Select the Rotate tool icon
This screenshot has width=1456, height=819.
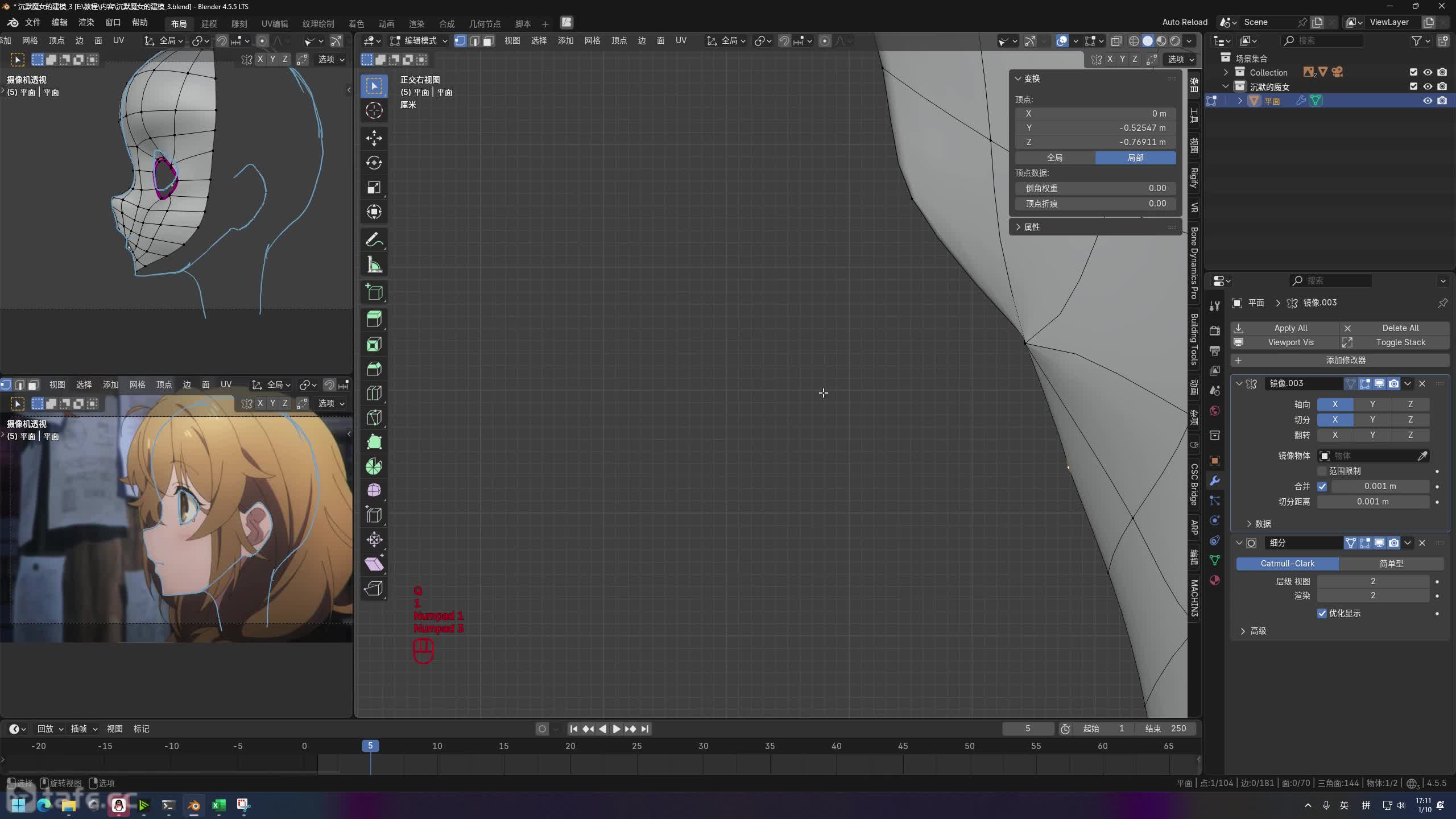click(x=374, y=163)
